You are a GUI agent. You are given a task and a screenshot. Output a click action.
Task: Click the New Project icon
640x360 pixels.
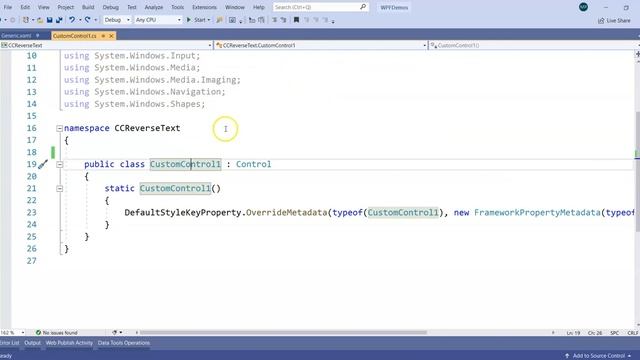[26, 20]
